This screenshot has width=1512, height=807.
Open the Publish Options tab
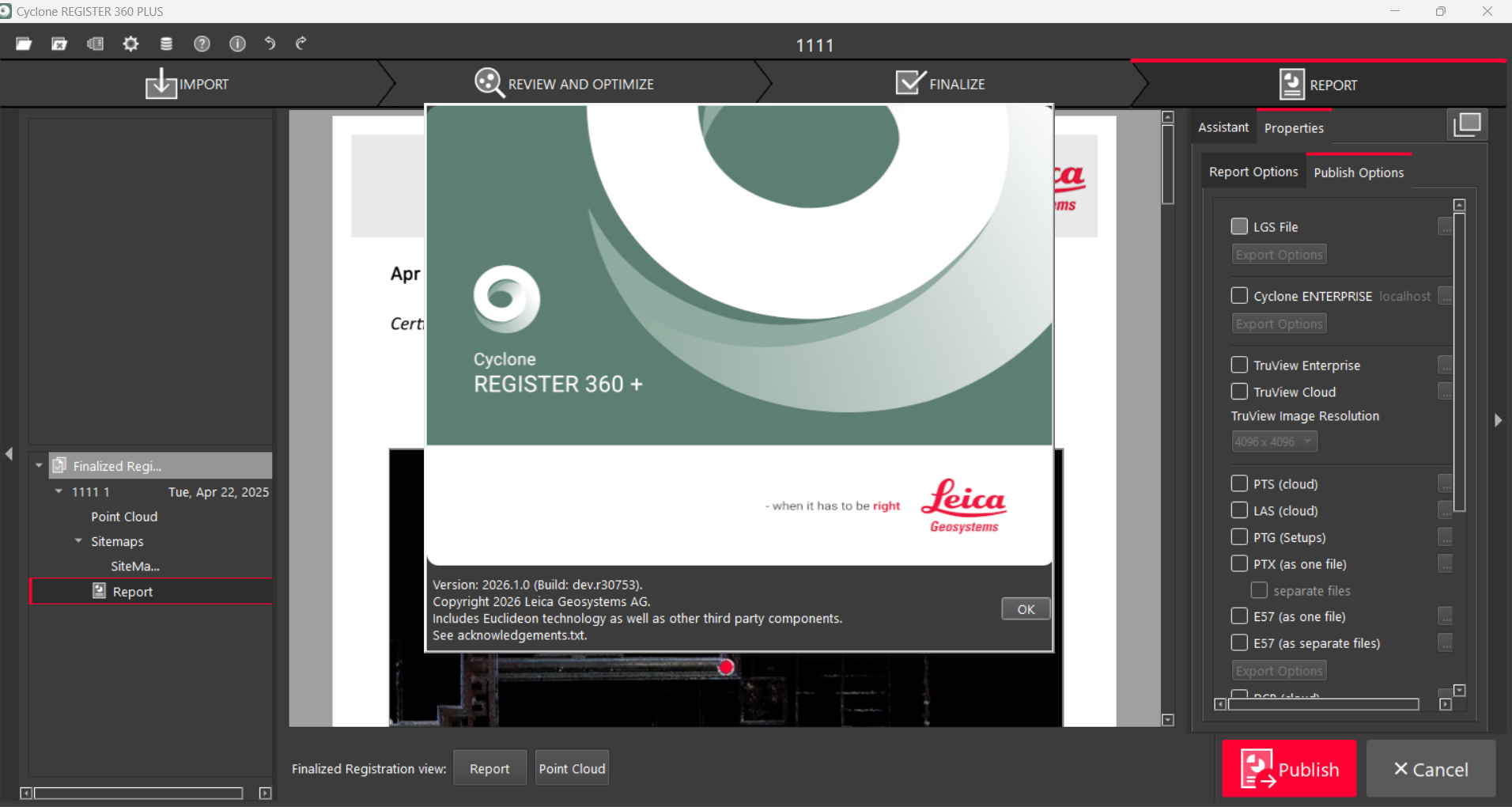(1359, 172)
